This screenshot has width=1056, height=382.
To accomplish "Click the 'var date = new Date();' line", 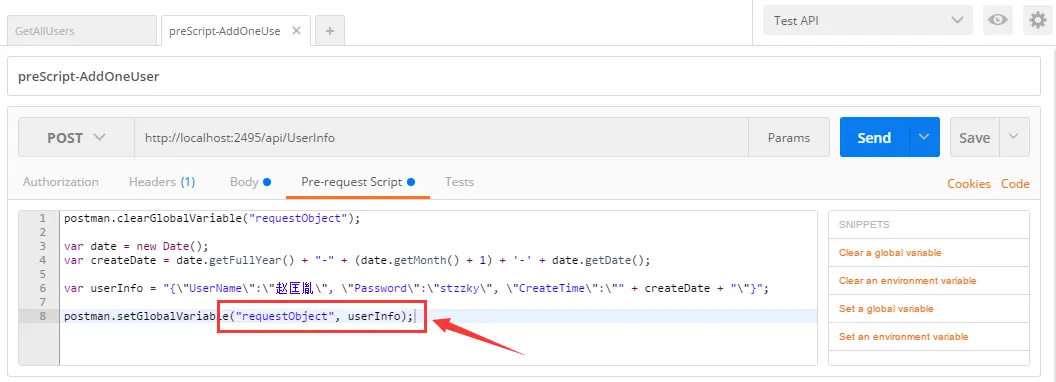I will pyautogui.click(x=137, y=246).
